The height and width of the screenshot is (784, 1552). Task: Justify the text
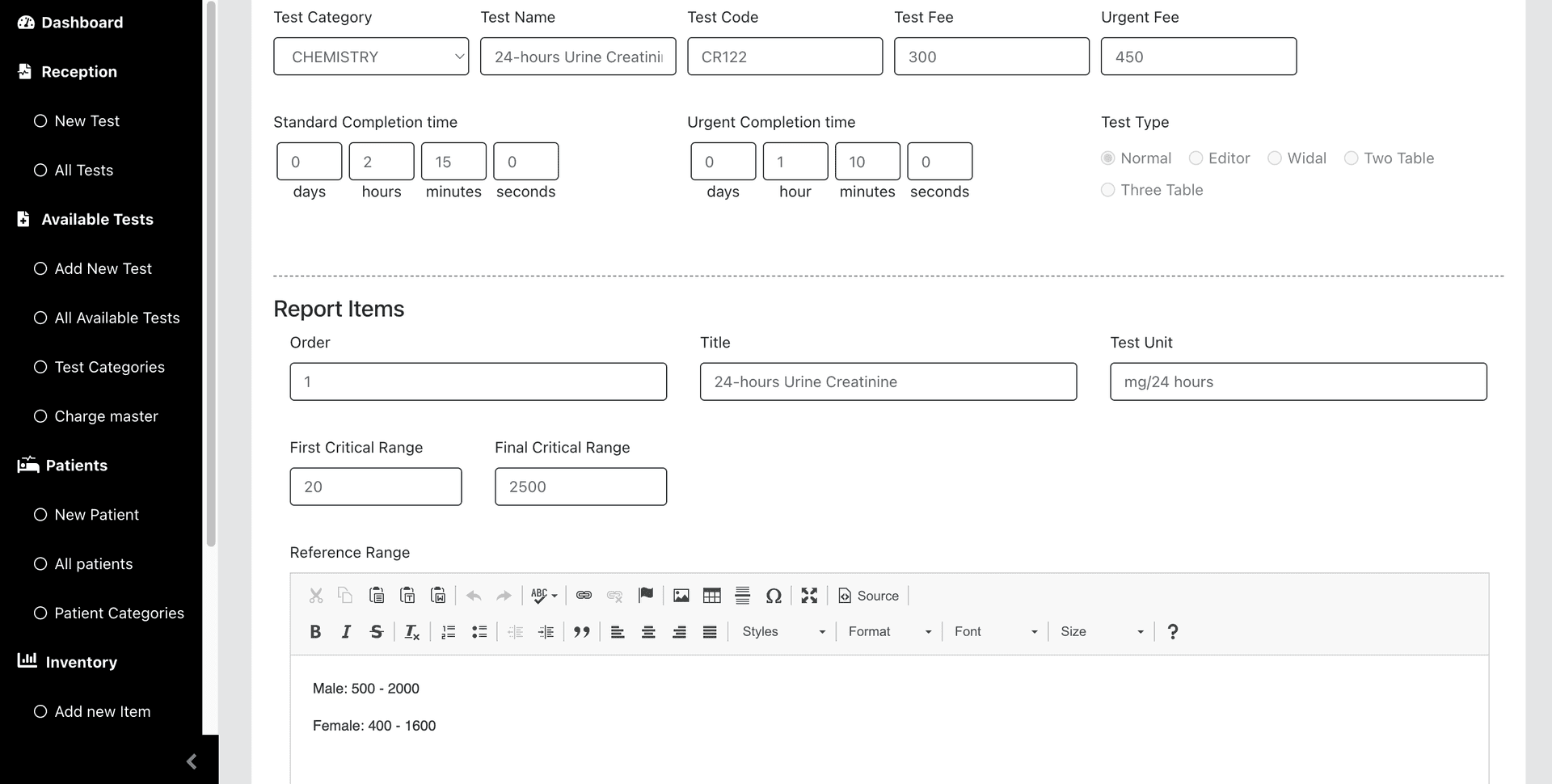tap(710, 632)
